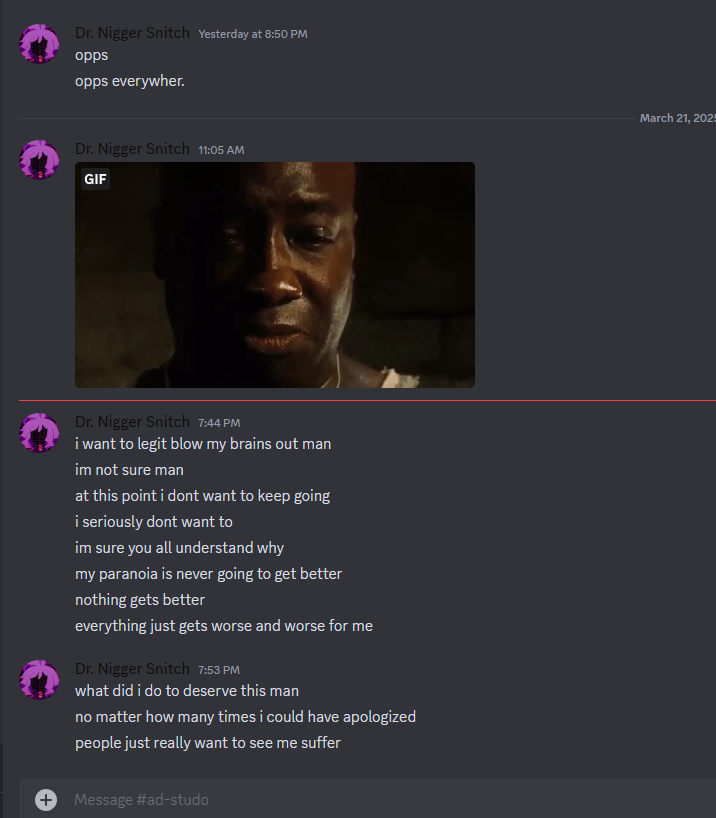Open the author name next to 11:05 AM
The image size is (716, 818).
pos(132,149)
